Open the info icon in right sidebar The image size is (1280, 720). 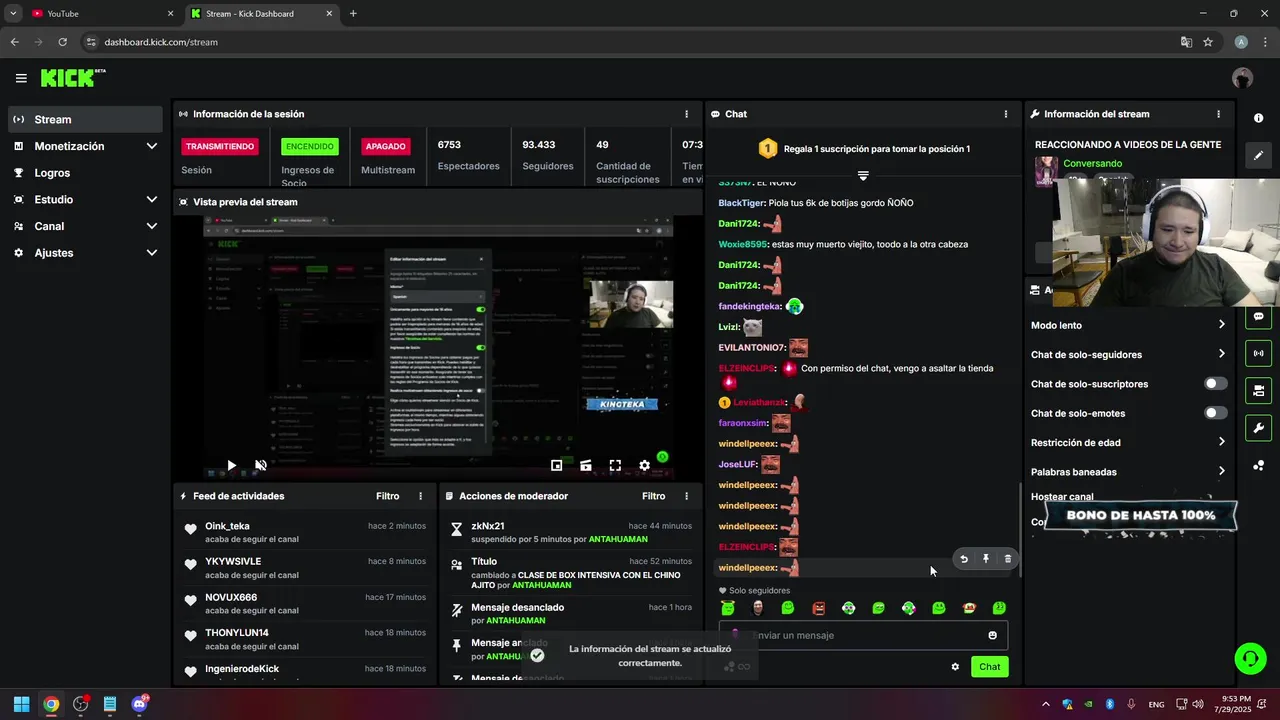(1258, 118)
